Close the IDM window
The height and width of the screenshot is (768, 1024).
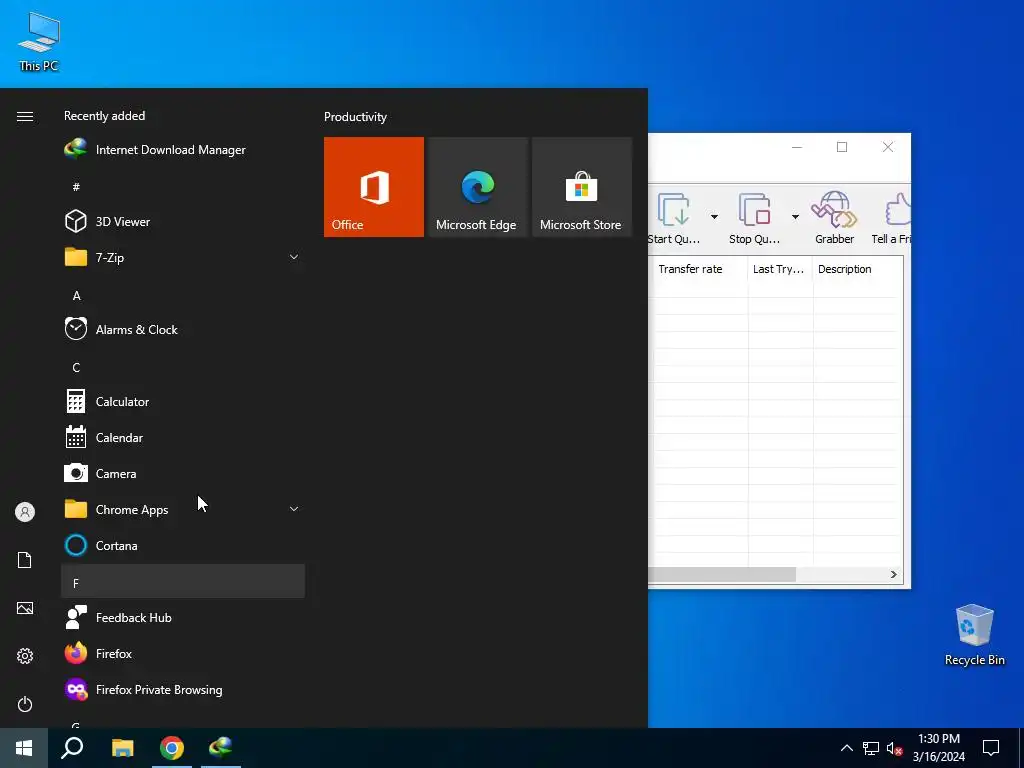pos(888,147)
